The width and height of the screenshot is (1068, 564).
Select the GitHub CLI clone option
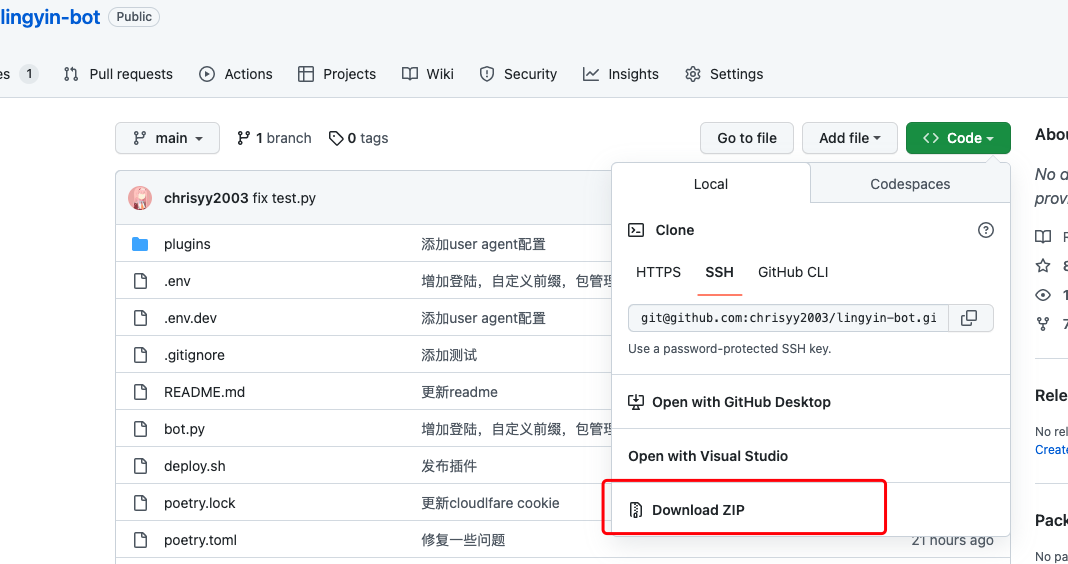click(793, 272)
